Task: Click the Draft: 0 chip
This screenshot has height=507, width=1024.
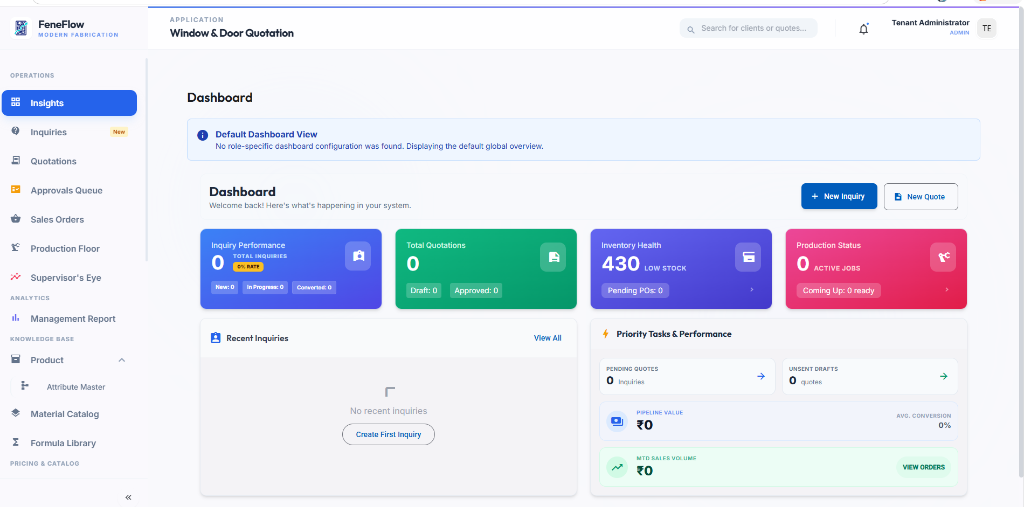Action: (424, 290)
